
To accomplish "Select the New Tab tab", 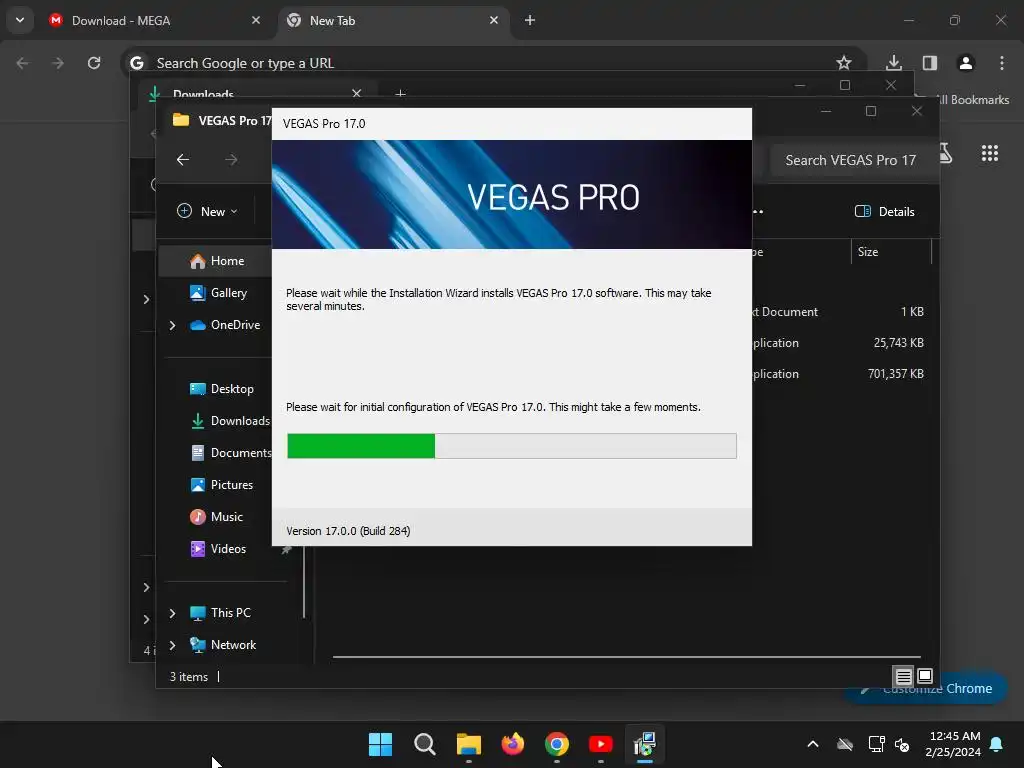I will click(x=392, y=20).
